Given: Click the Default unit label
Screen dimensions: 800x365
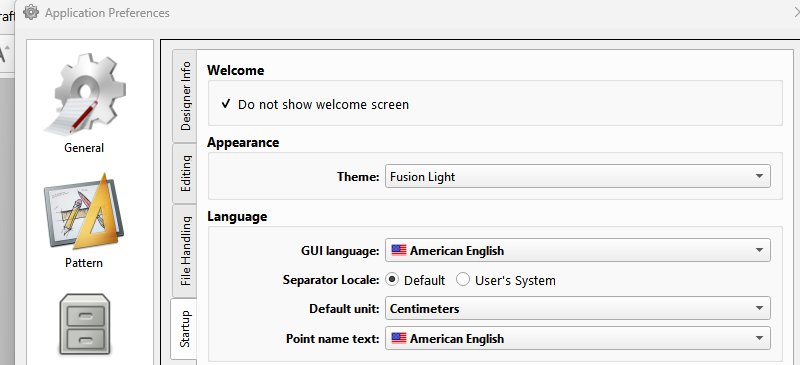Looking at the screenshot, I should pos(344,309).
